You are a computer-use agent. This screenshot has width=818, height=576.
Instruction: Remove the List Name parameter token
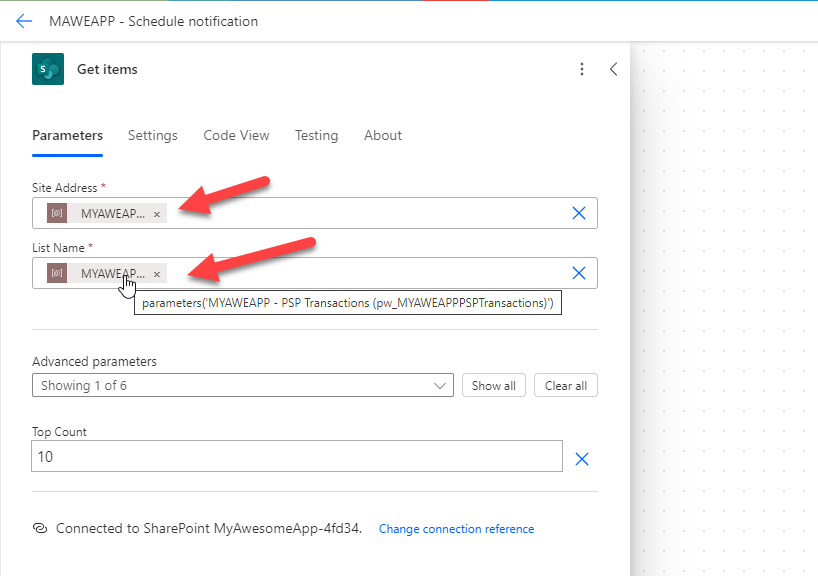point(157,274)
